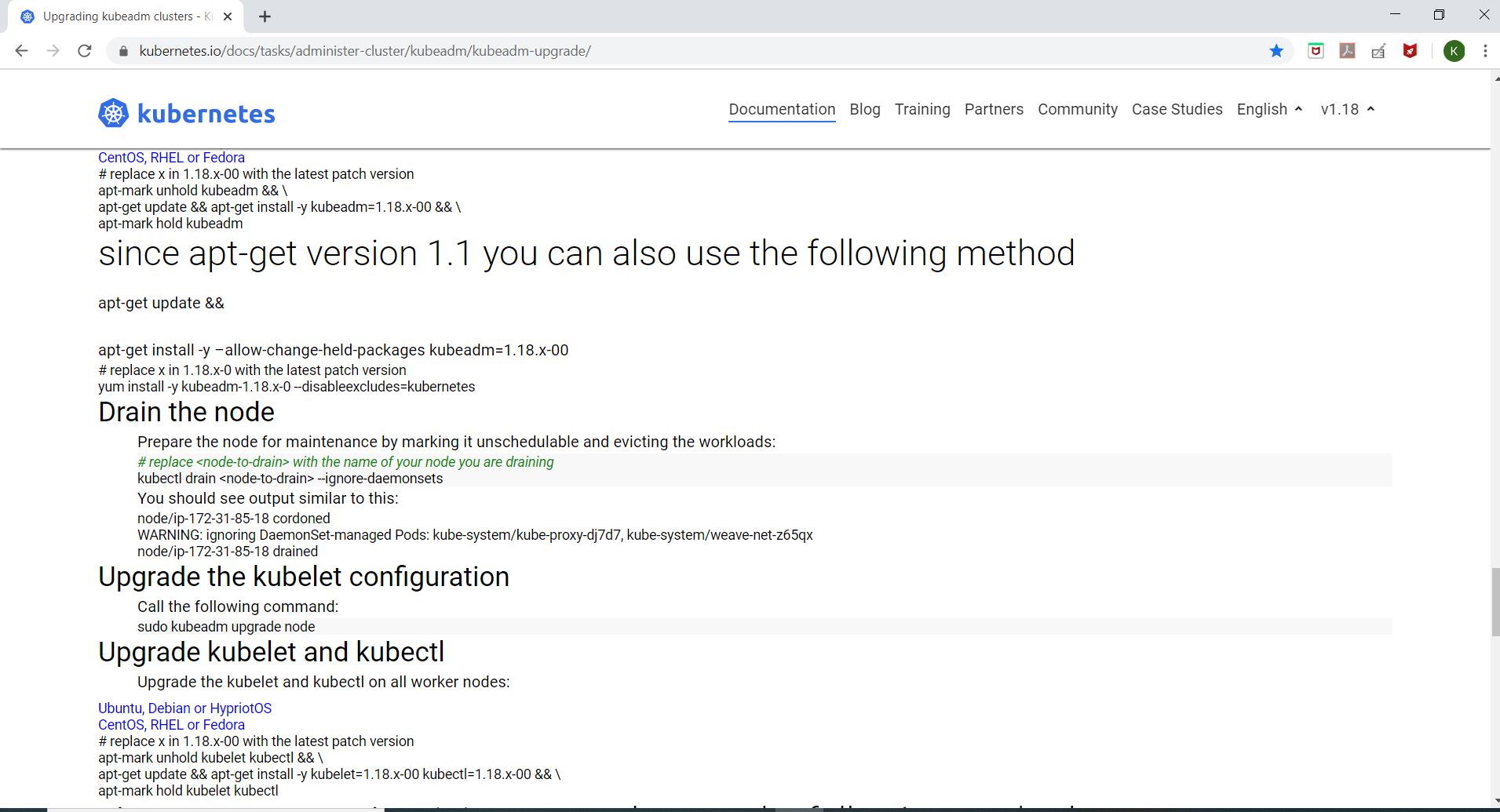Select the first CentOS, RHEL or Fedora link
Viewport: 1500px width, 812px height.
171,158
